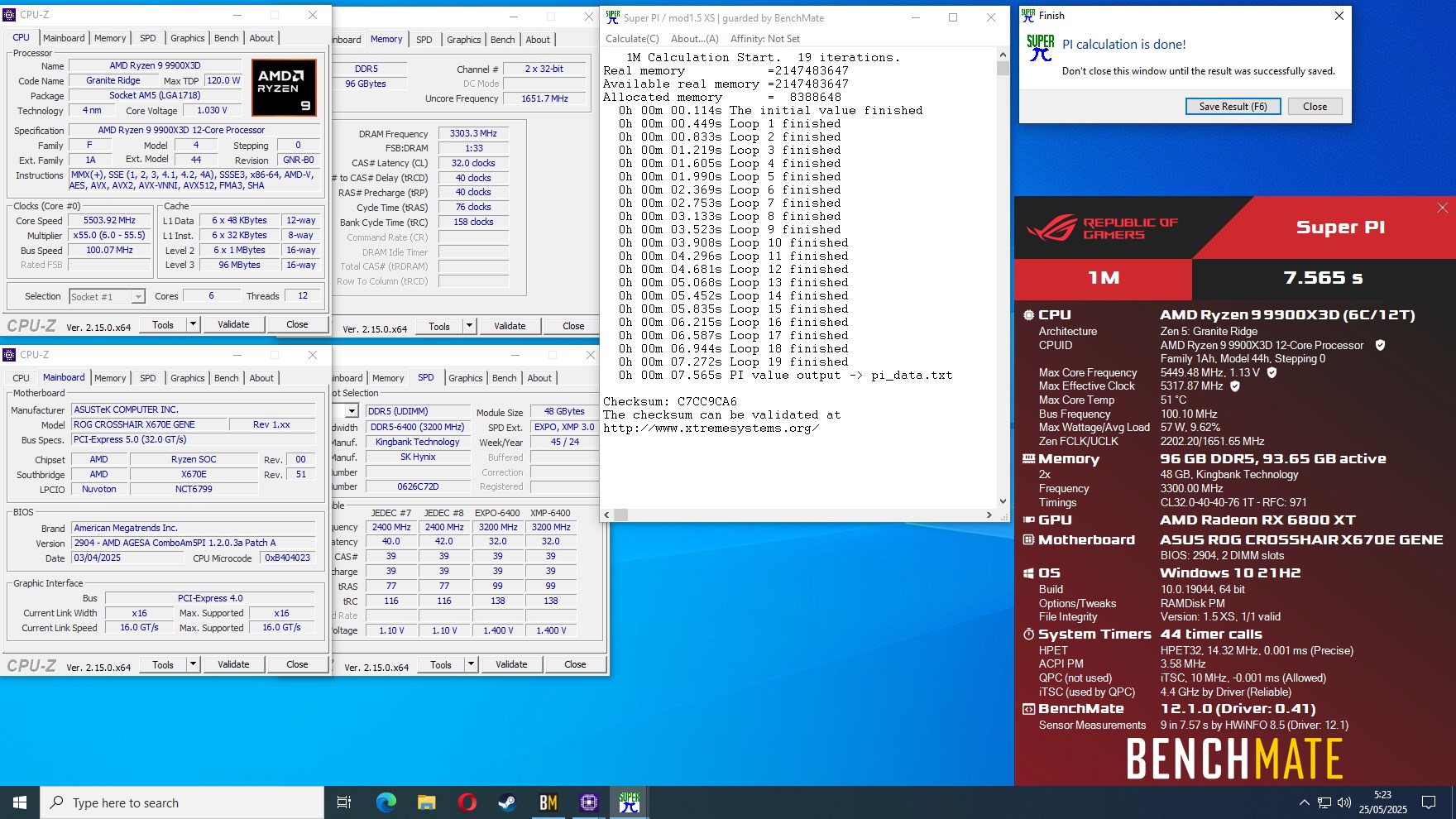Click Validate in the CPU tab window
Image resolution: width=1456 pixels, height=819 pixels.
tap(233, 324)
